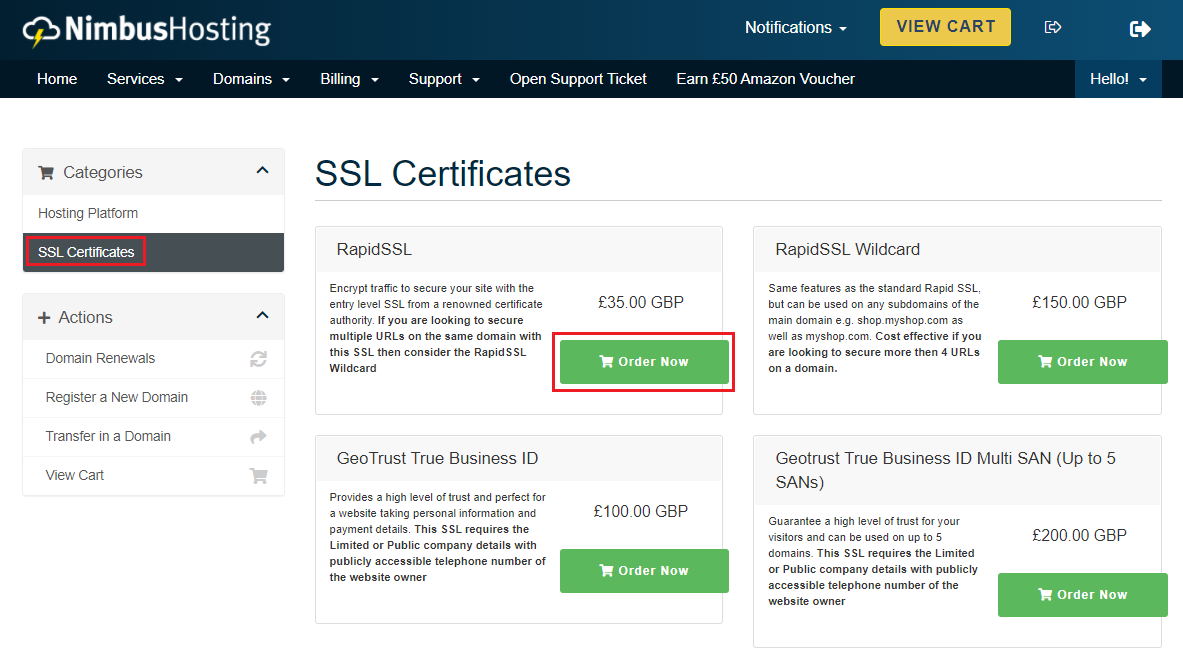Go to the Home page

57,79
